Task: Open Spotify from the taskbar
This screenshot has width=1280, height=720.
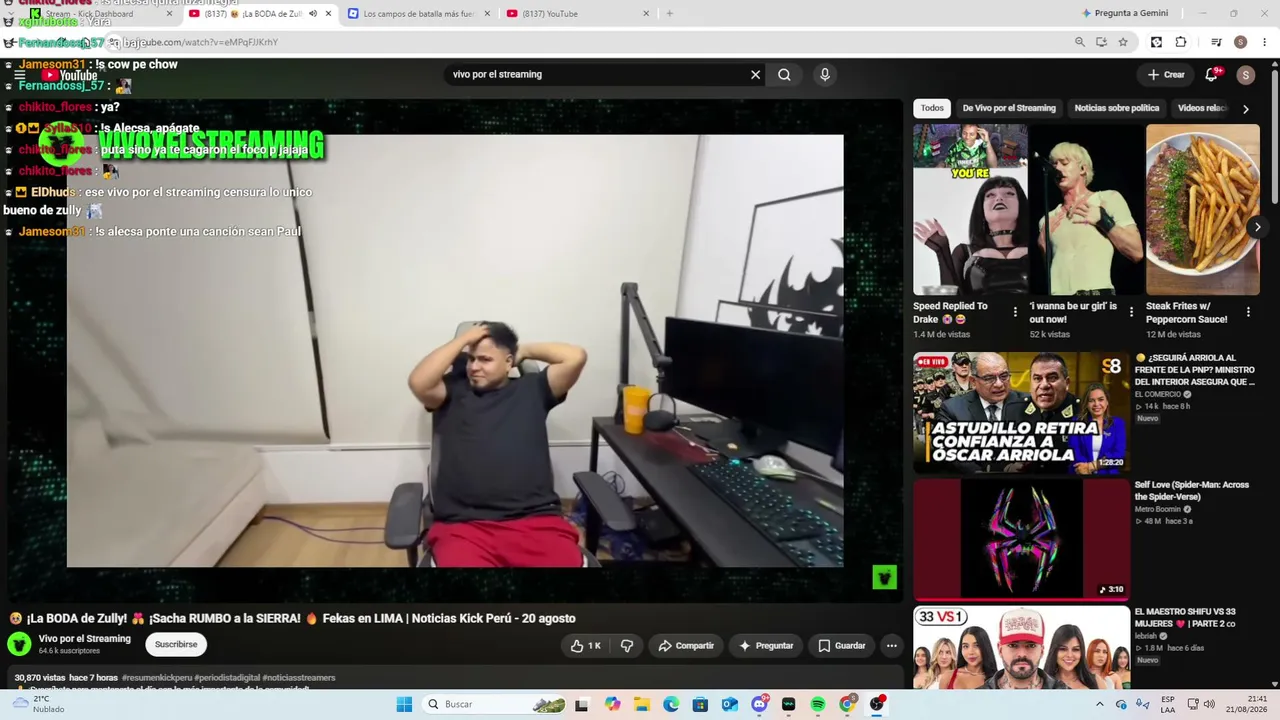Action: (818, 704)
